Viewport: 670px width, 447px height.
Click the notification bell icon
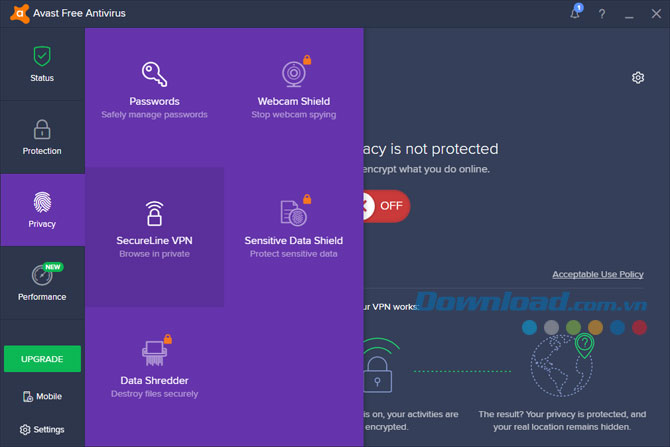(575, 13)
